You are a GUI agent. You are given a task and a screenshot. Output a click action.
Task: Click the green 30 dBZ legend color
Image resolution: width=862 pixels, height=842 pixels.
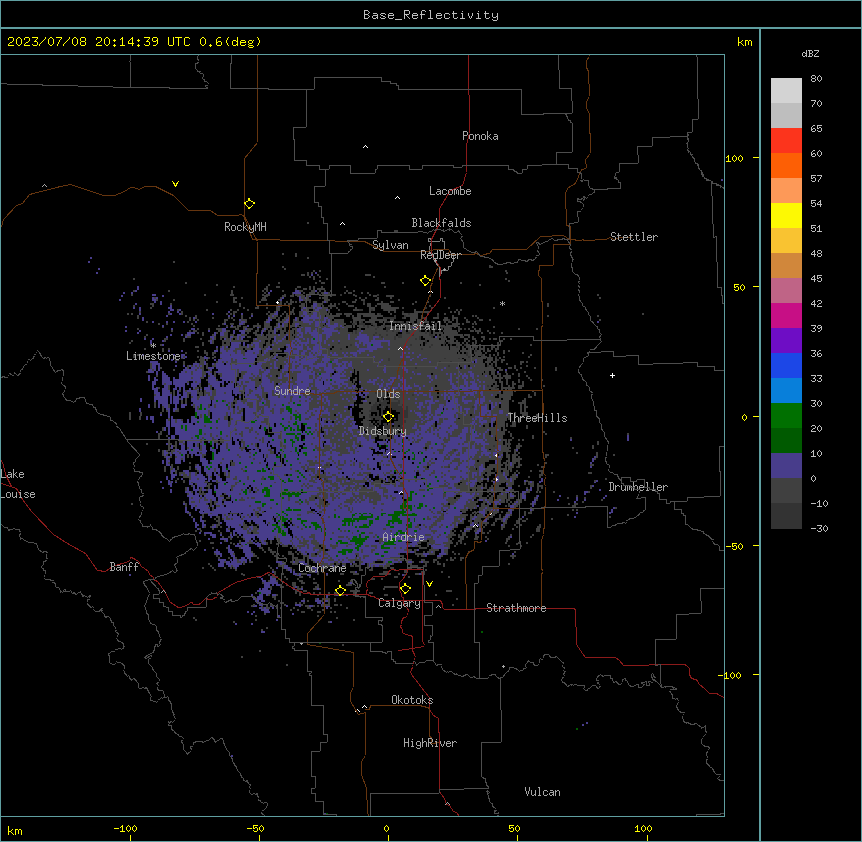click(786, 416)
